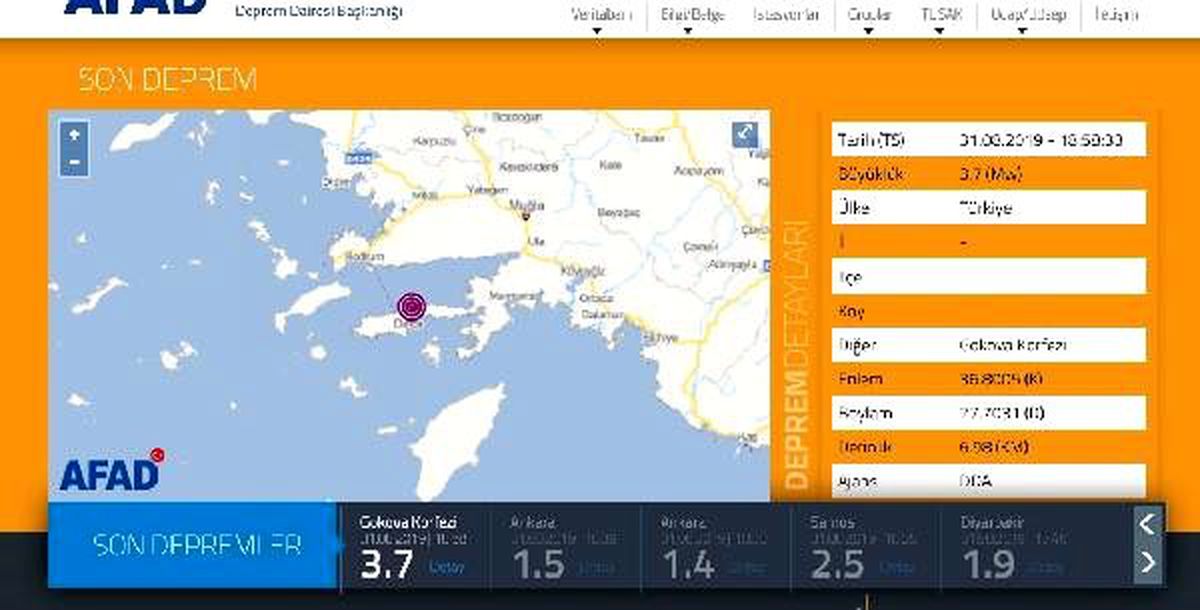
Task: Open the İletişim menu item
Action: [x=1115, y=15]
